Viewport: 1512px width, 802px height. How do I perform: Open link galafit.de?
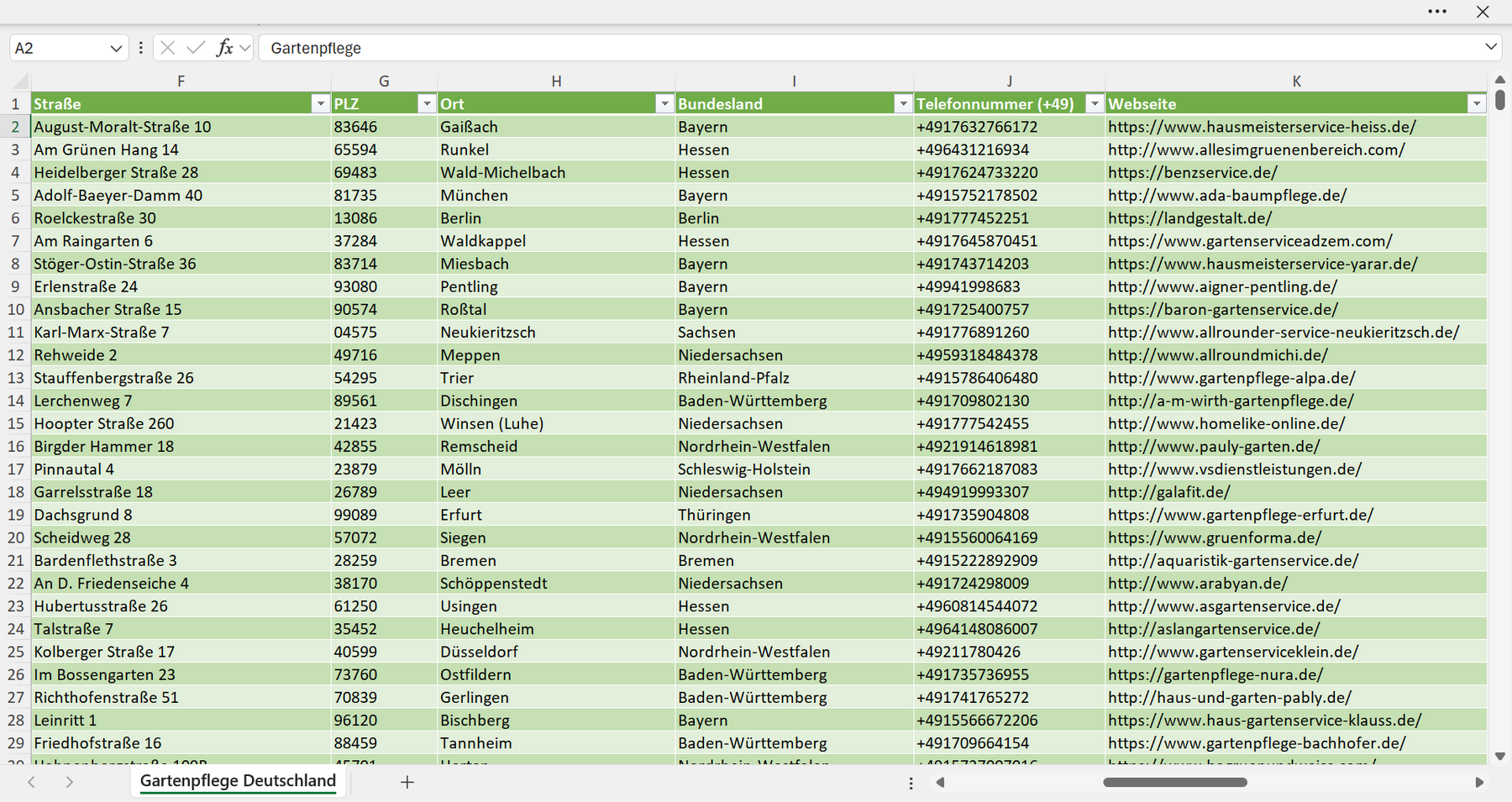point(1168,492)
